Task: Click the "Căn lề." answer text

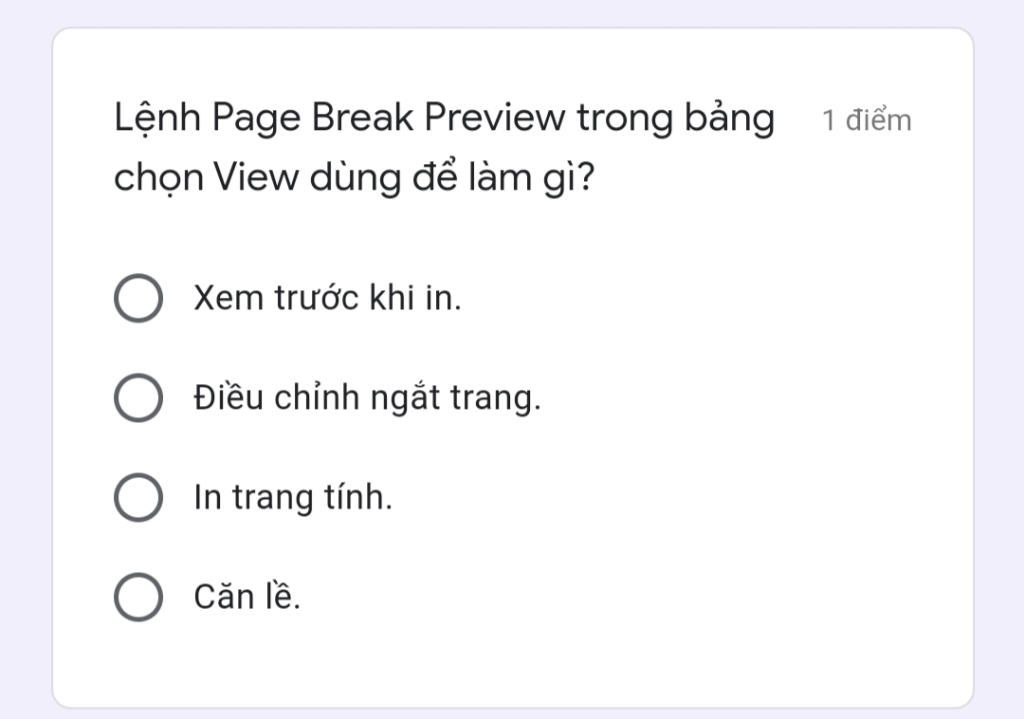Action: [247, 598]
